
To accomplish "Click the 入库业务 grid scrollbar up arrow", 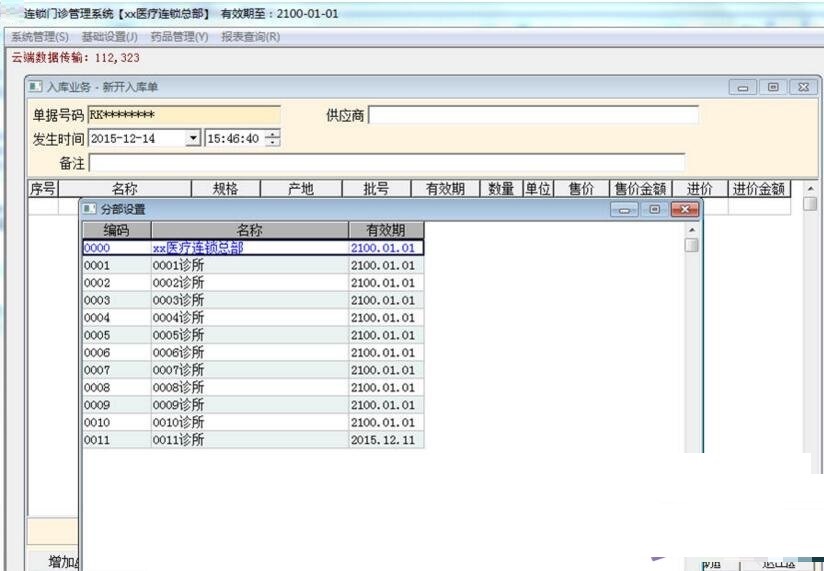I will [810, 188].
